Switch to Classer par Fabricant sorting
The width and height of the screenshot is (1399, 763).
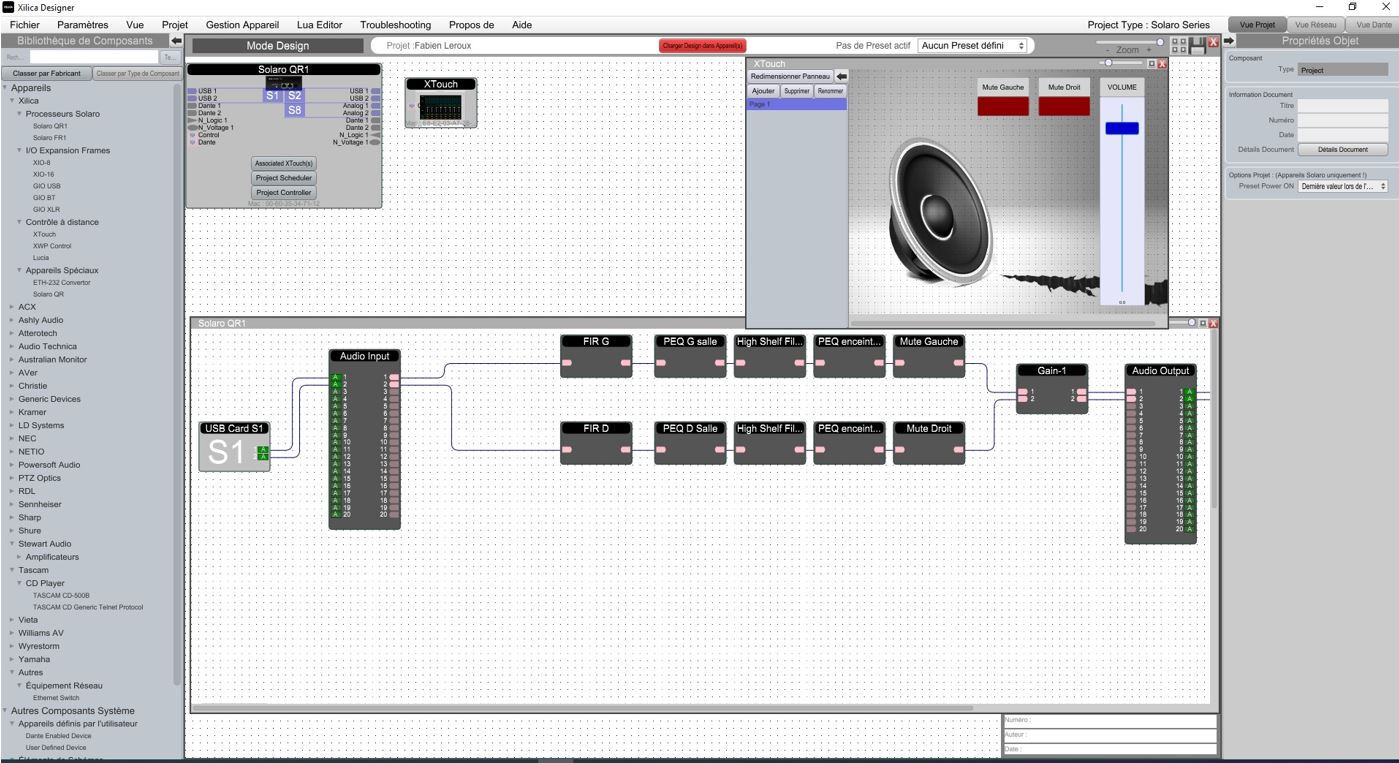coord(46,74)
